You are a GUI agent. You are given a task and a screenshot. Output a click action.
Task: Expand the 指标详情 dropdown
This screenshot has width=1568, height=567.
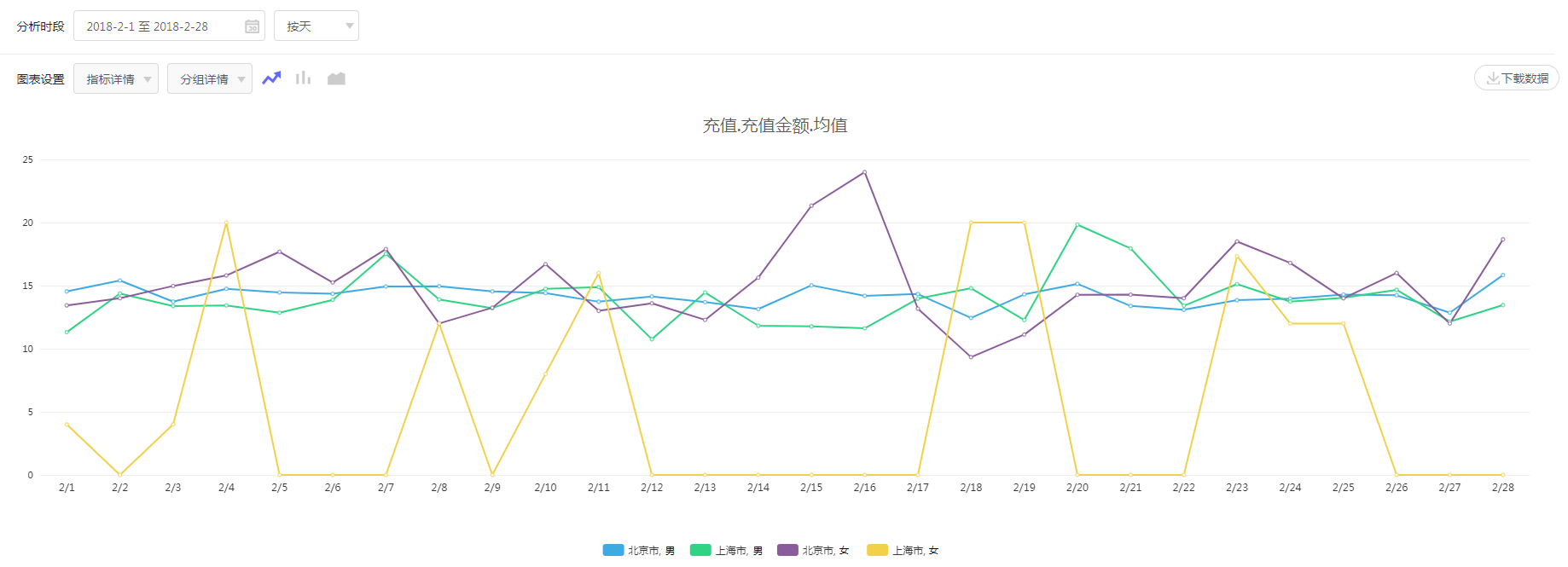point(116,79)
